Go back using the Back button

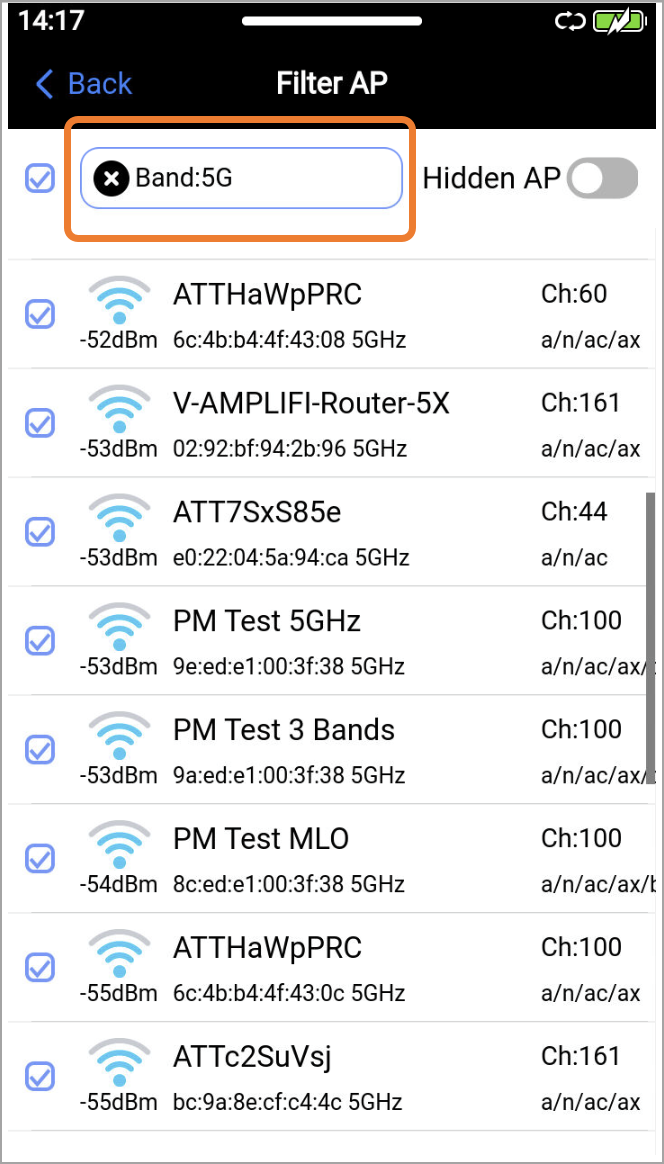[x=83, y=84]
